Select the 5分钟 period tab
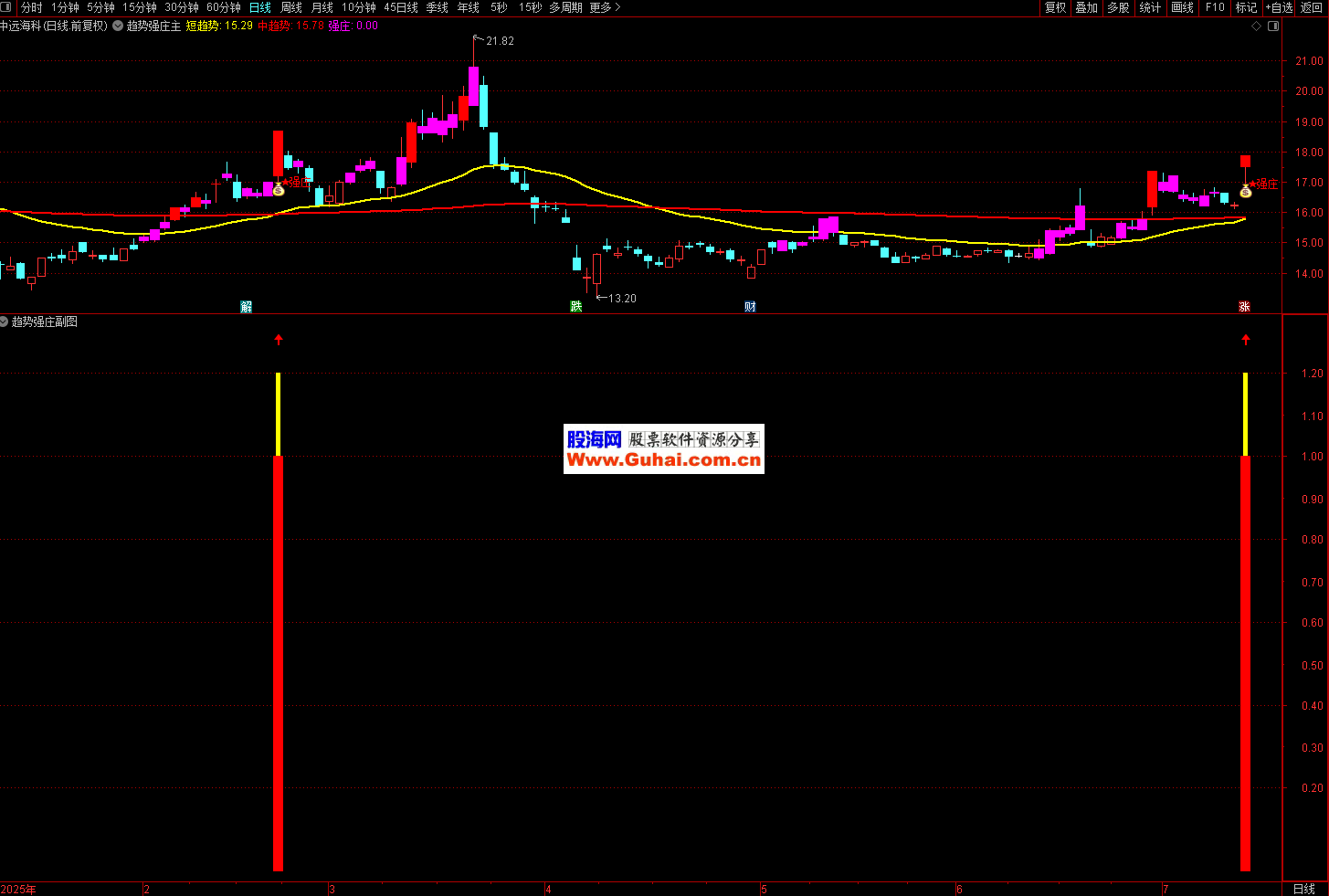The width and height of the screenshot is (1329, 896). point(101,7)
